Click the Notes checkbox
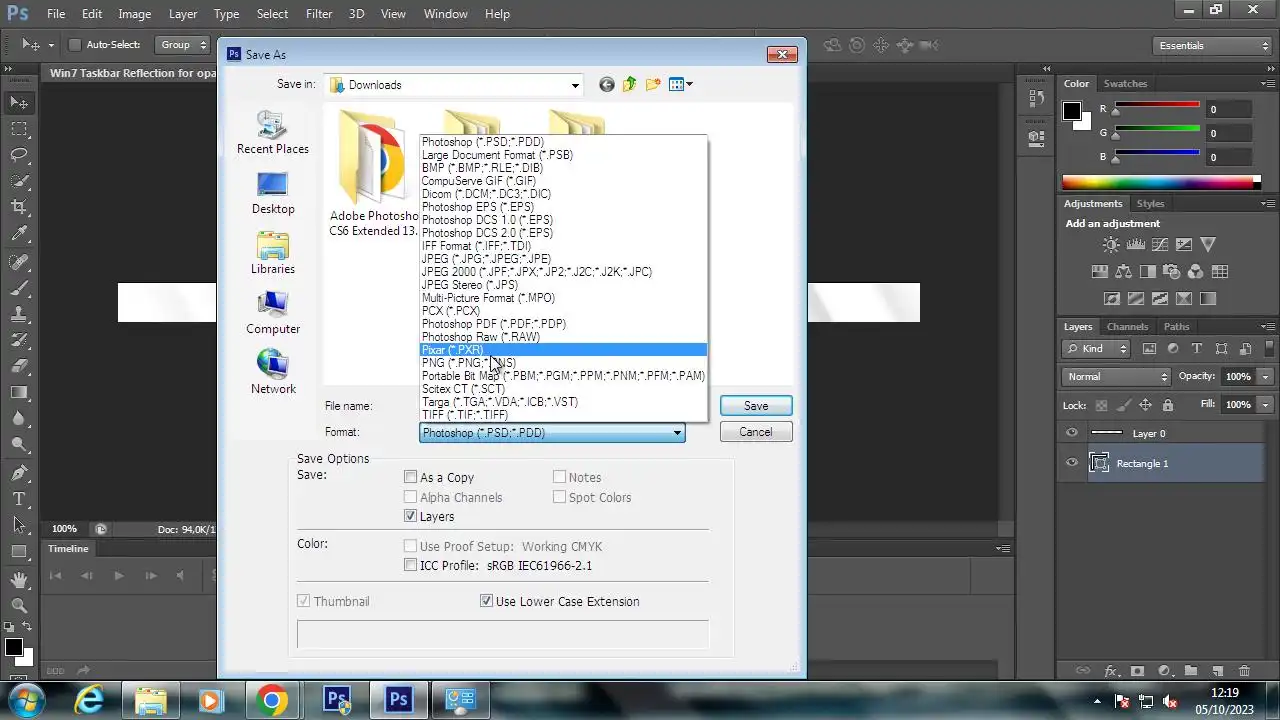The width and height of the screenshot is (1280, 720). point(559,477)
